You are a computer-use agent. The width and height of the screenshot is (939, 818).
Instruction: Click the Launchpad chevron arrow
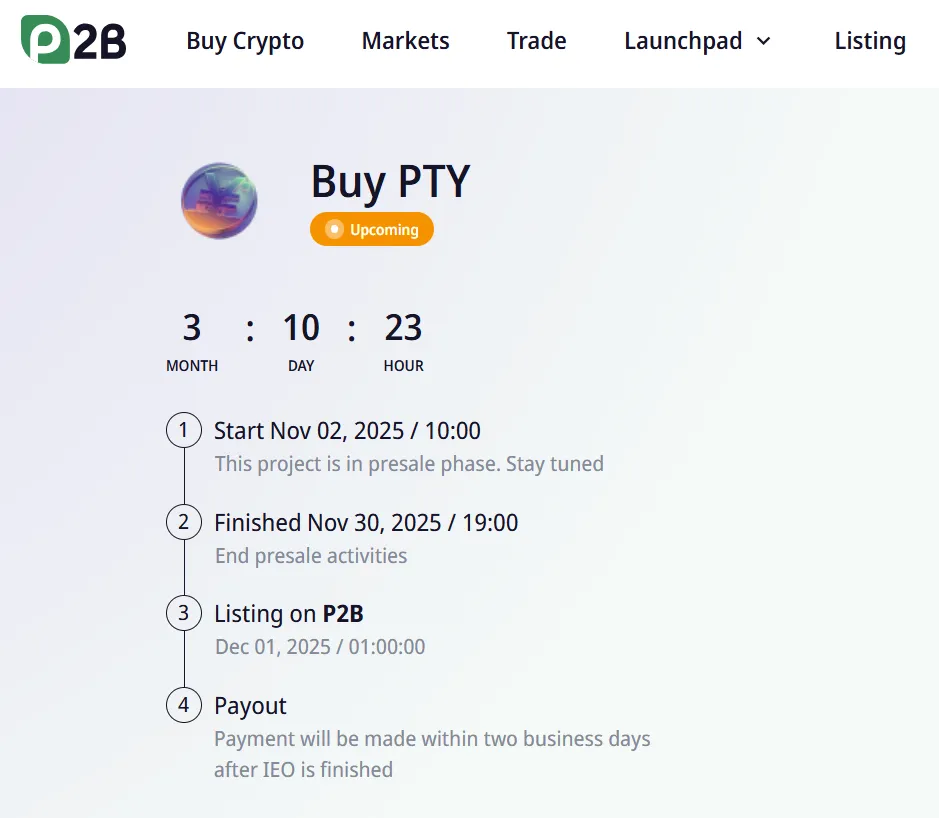(x=764, y=41)
